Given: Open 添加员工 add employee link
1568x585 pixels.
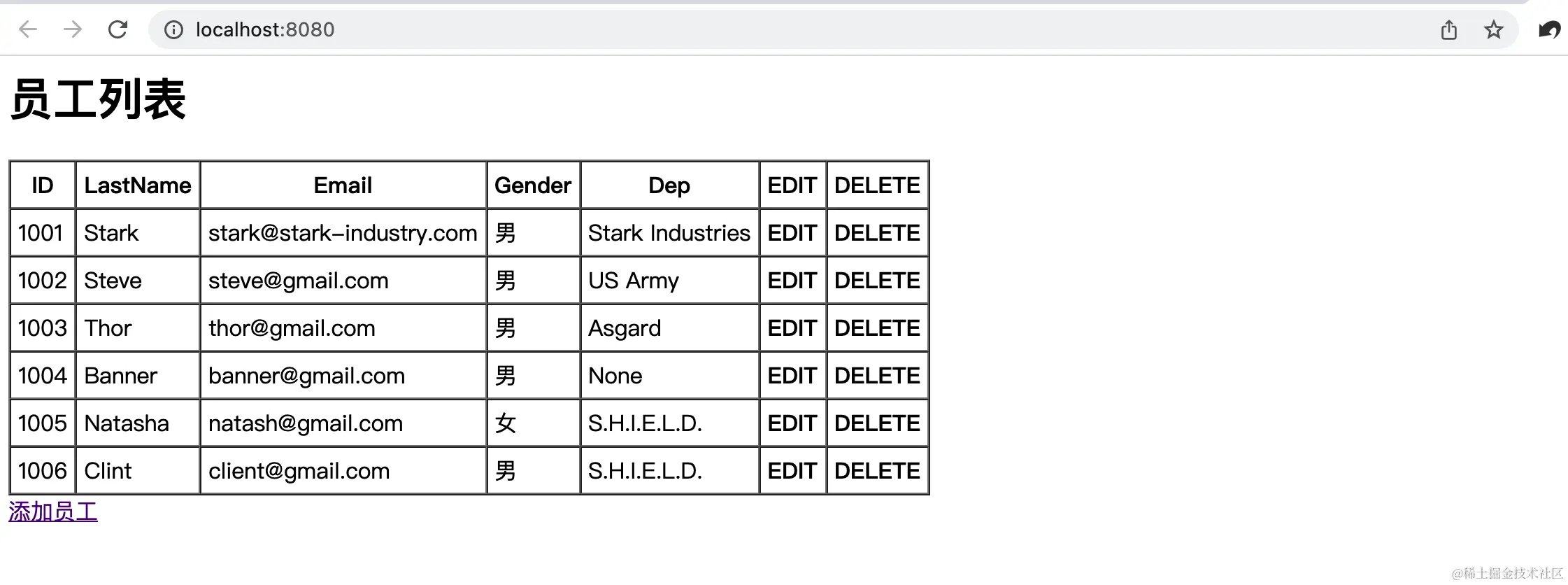Looking at the screenshot, I should (53, 512).
